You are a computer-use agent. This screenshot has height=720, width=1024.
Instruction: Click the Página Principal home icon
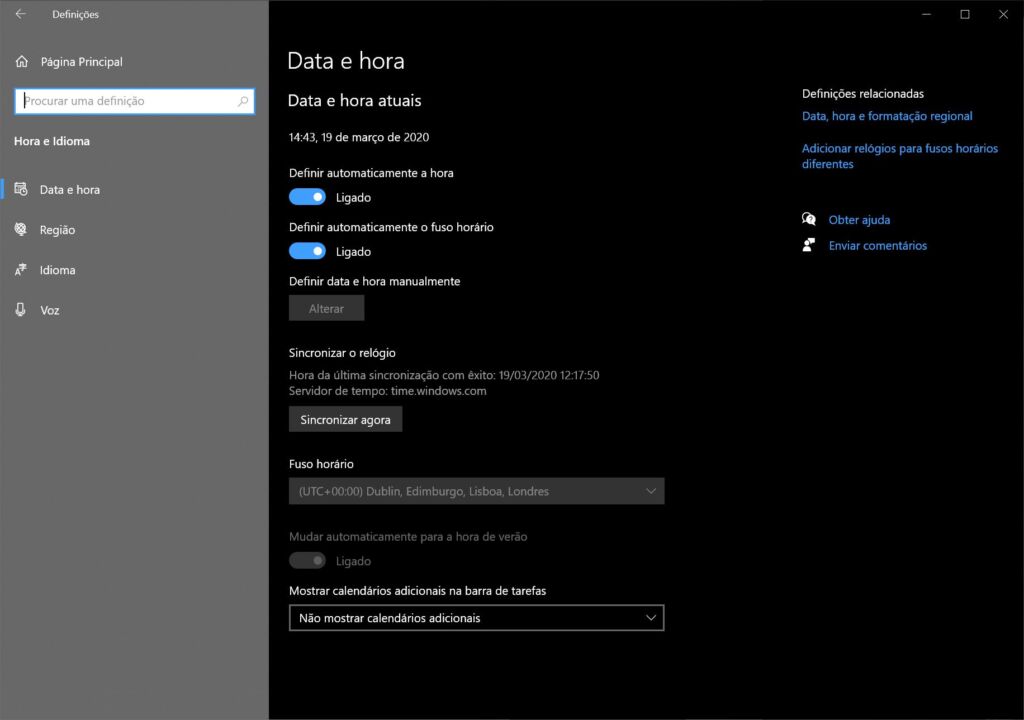(x=22, y=62)
